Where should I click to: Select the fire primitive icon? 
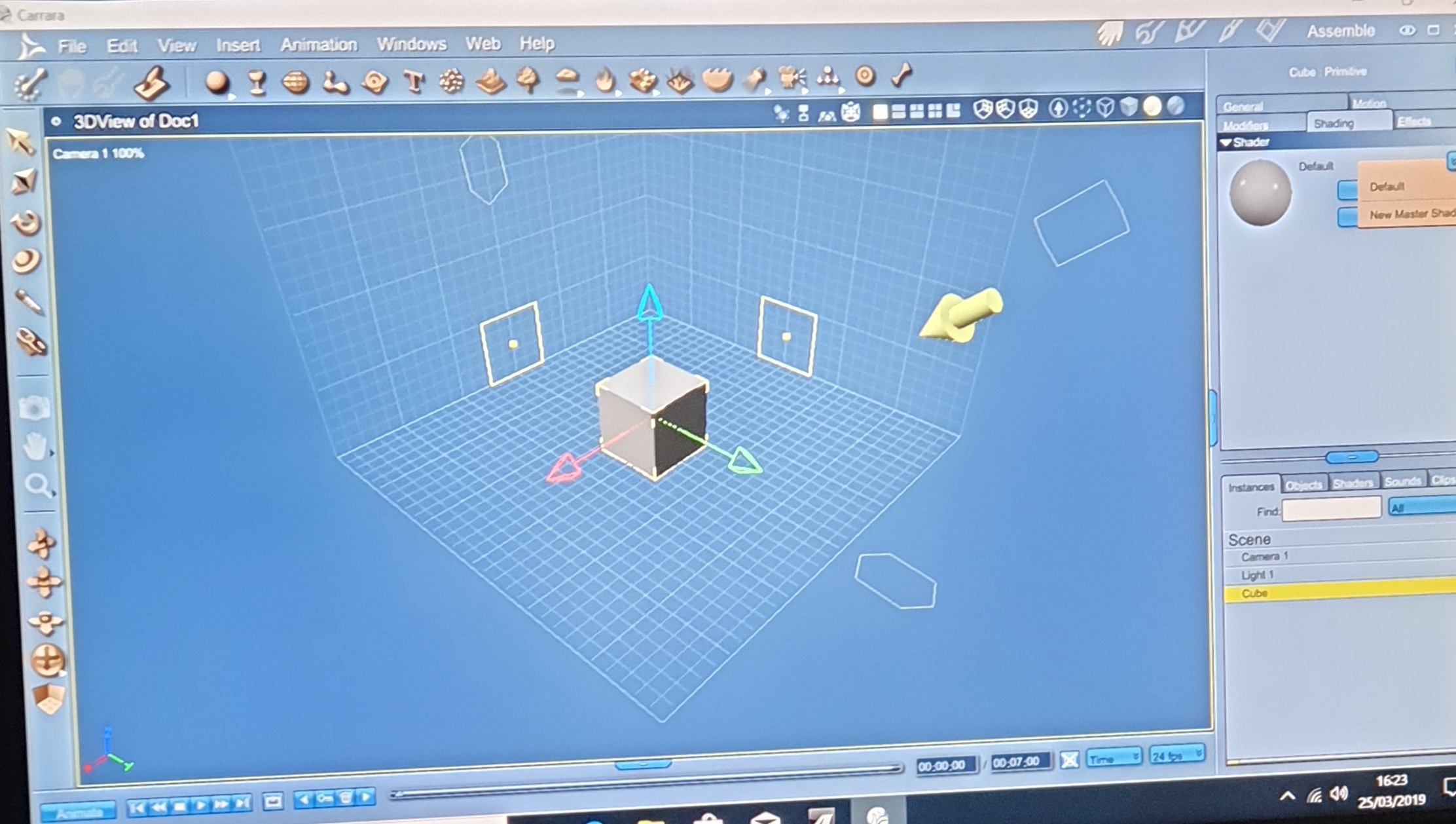tap(605, 81)
